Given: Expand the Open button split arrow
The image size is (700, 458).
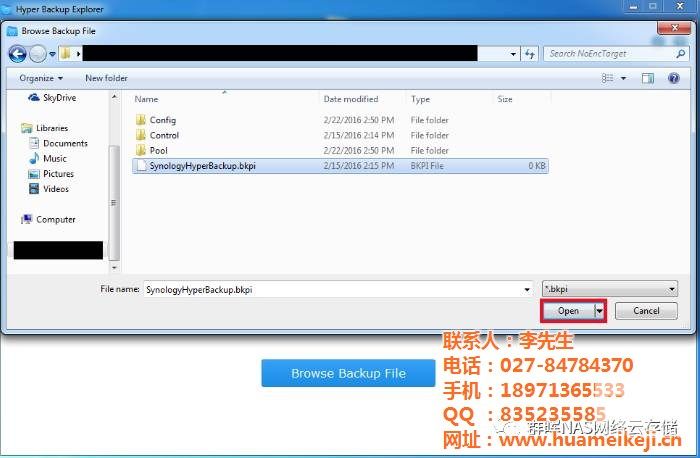Looking at the screenshot, I should click(600, 311).
